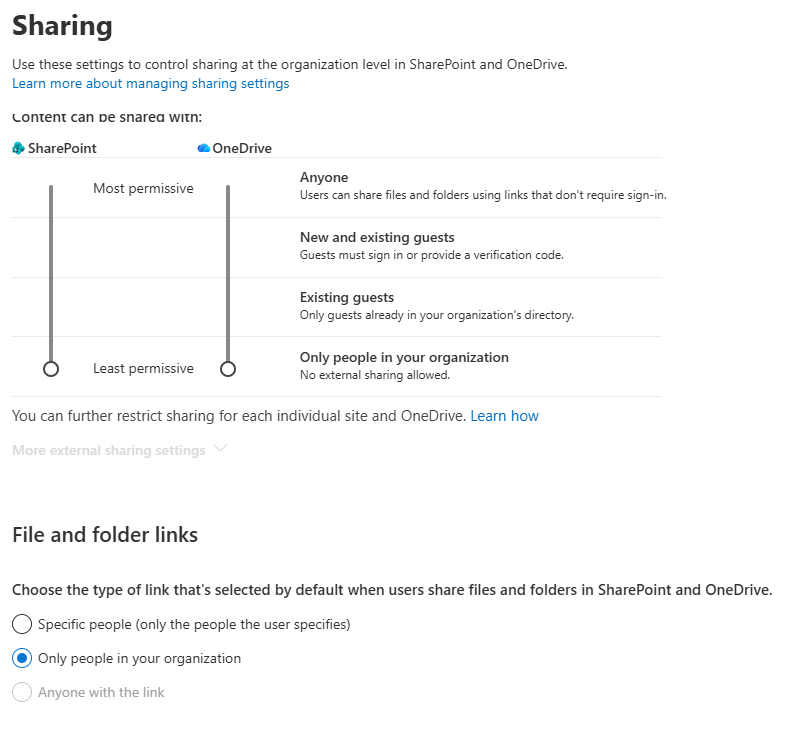
Task: Click the OneDrive slider handle
Action: [228, 368]
